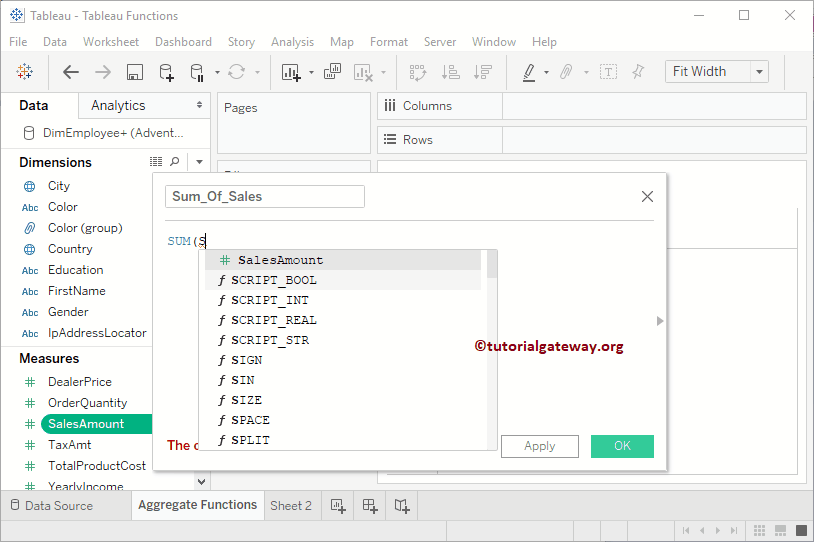The image size is (814, 542).
Task: Select SIGN function suggestion
Action: [343, 360]
